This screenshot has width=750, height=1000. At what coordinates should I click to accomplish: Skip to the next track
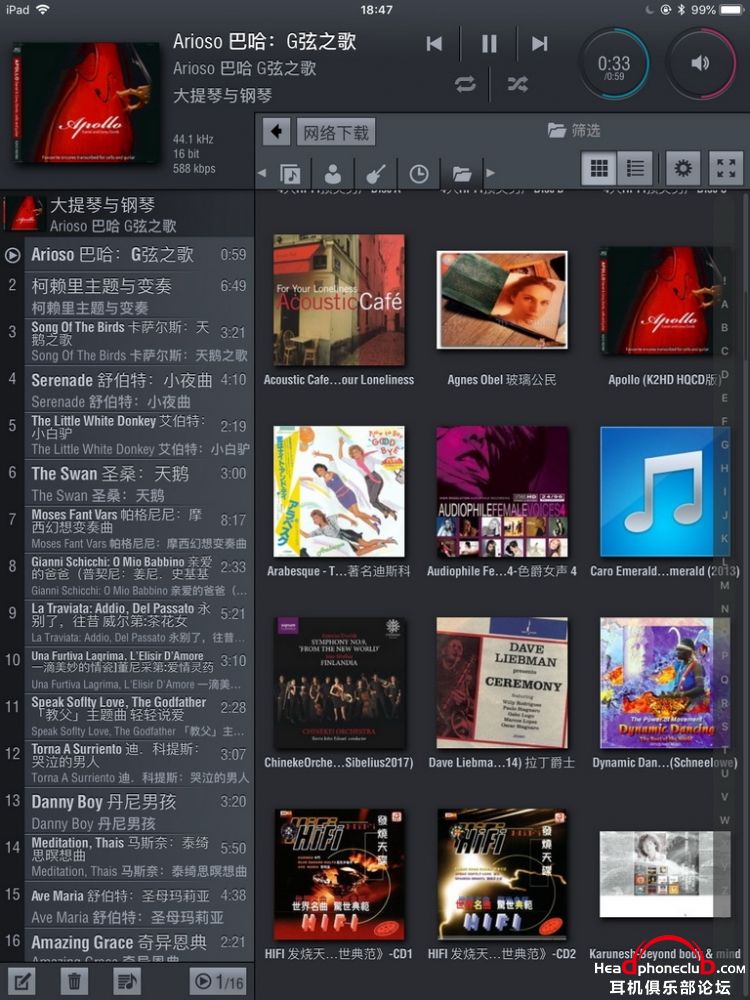[x=540, y=43]
